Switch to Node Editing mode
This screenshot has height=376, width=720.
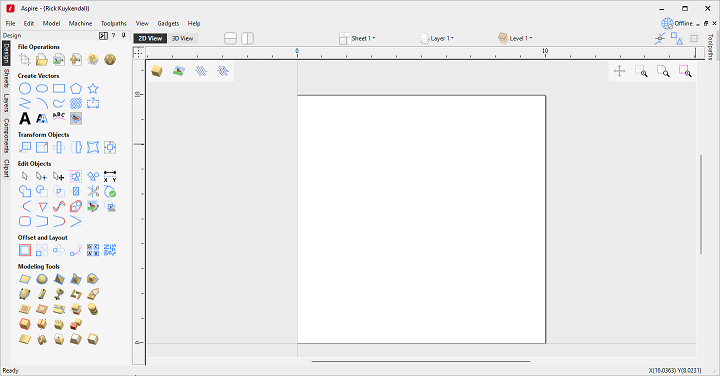point(42,176)
